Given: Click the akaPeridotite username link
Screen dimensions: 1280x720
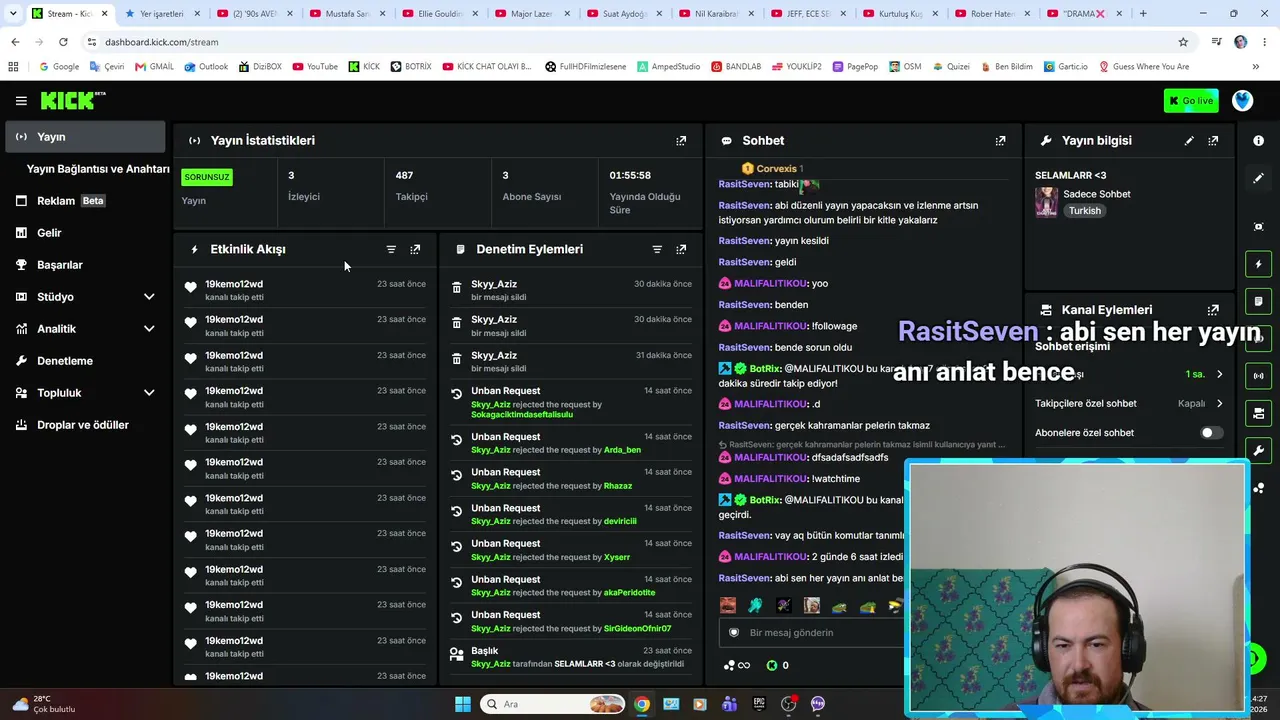Looking at the screenshot, I should coord(629,593).
